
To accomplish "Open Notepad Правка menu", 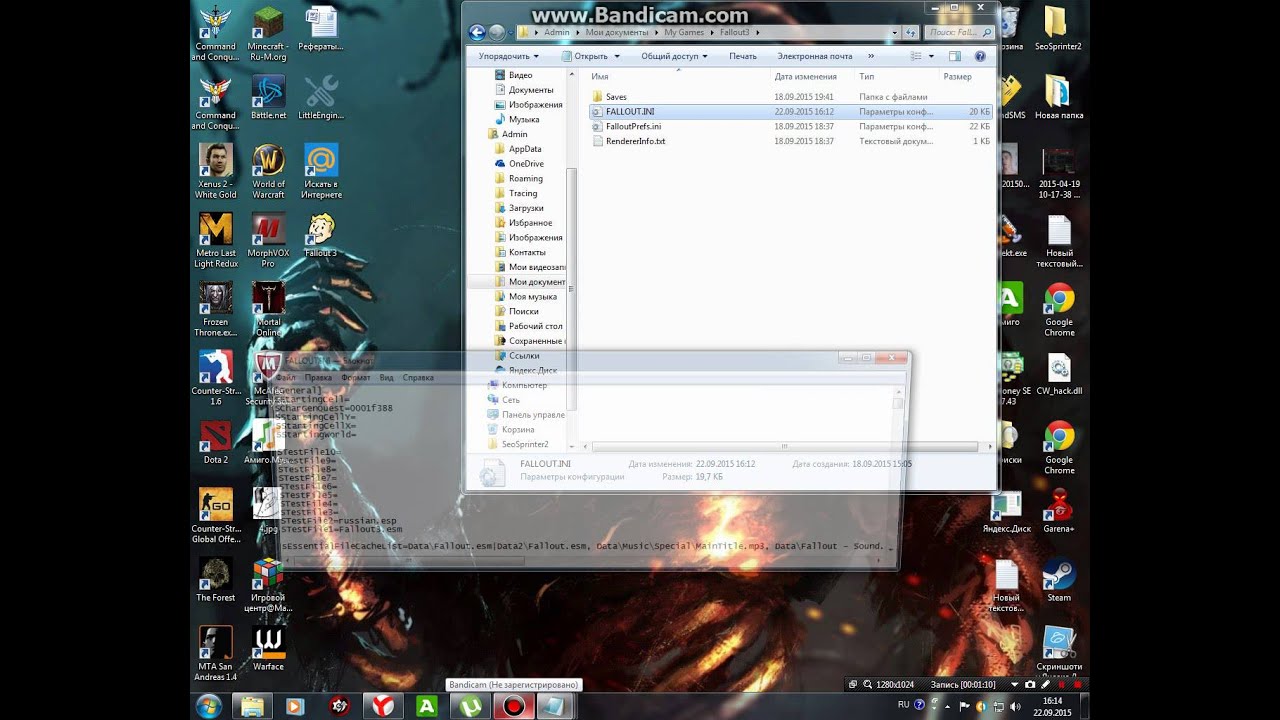I will pyautogui.click(x=318, y=378).
